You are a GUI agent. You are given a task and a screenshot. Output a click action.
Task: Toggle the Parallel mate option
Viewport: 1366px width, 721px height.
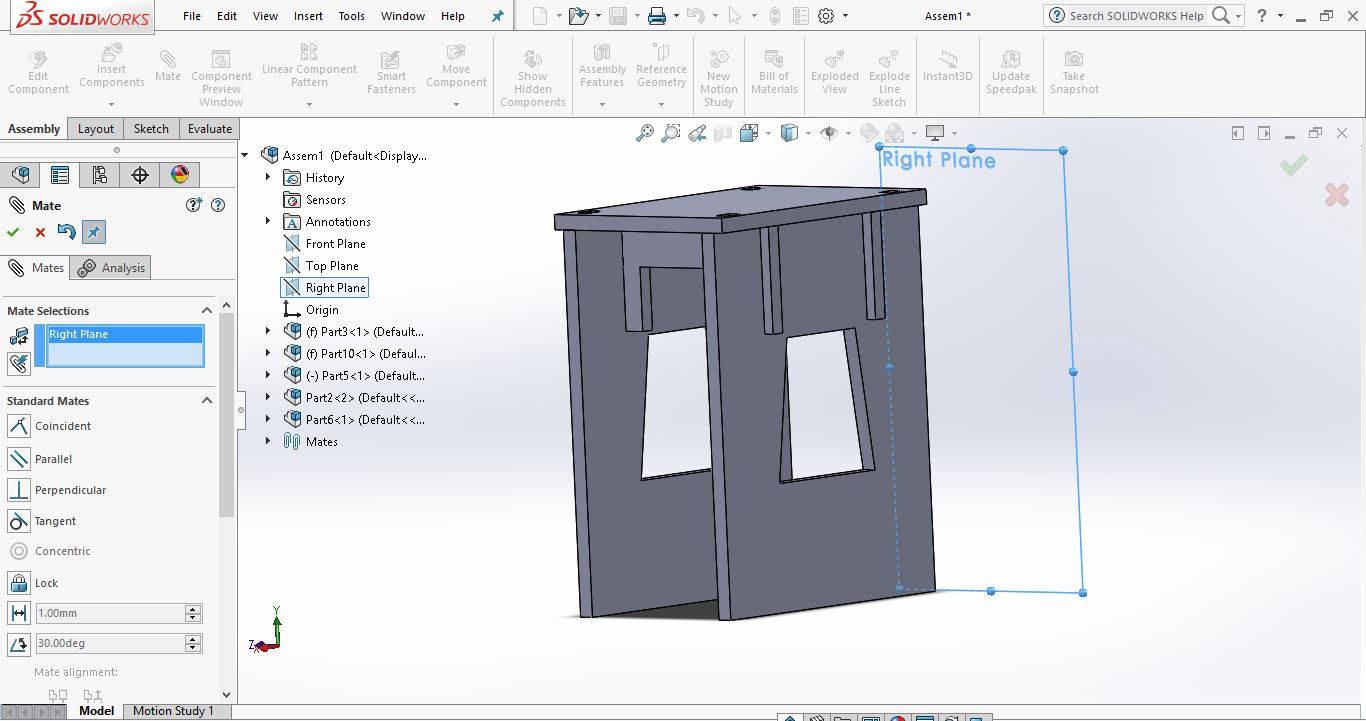coord(19,459)
